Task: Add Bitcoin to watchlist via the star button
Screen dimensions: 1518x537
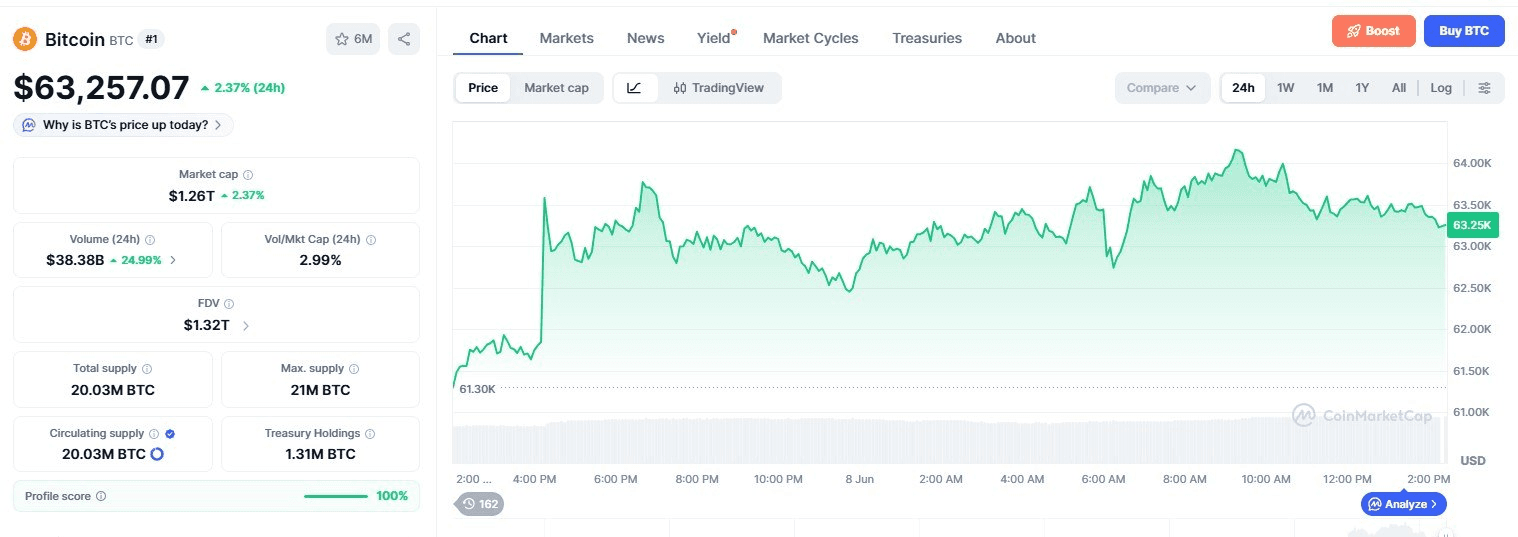Action: click(353, 39)
